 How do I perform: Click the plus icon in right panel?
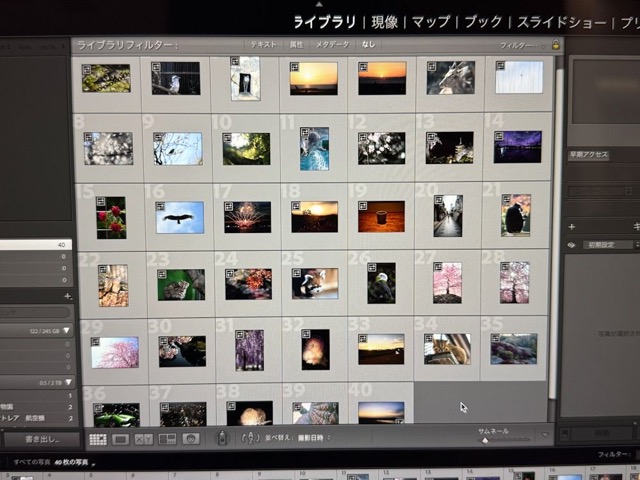click(571, 226)
